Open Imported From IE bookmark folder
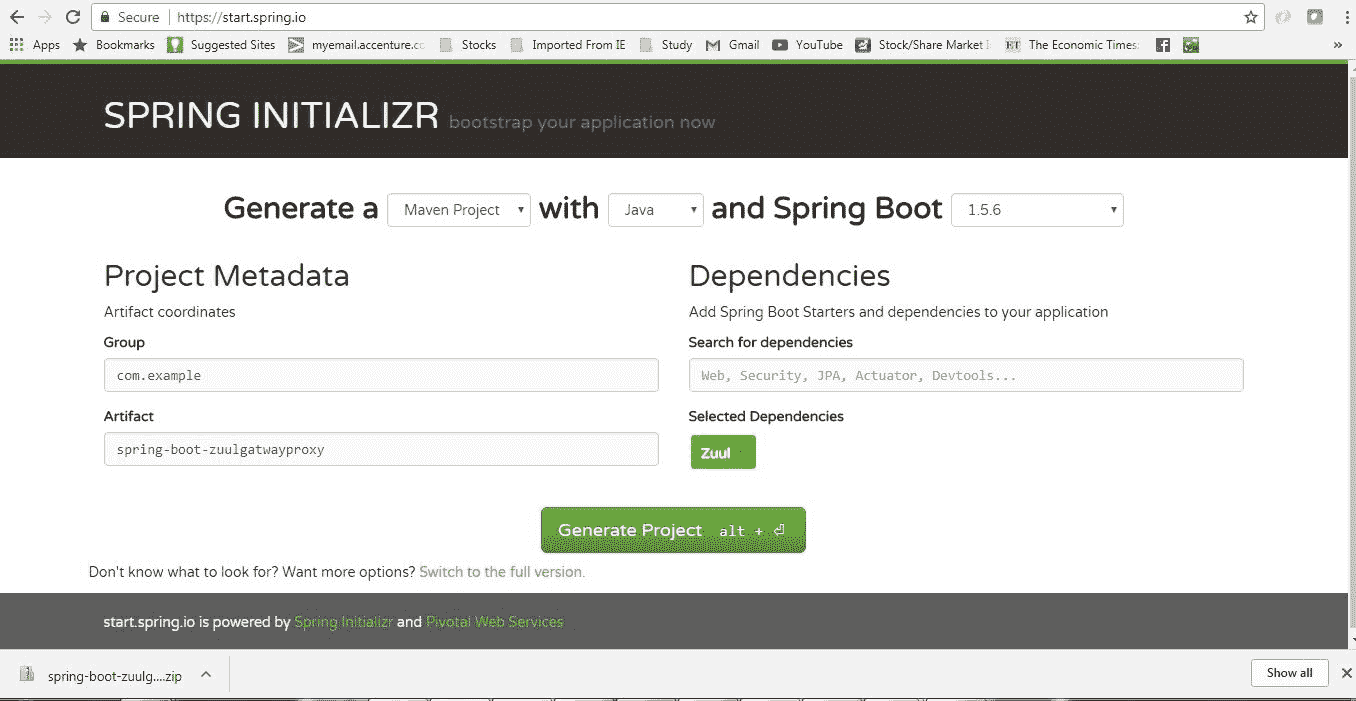This screenshot has width=1356, height=701. (568, 45)
